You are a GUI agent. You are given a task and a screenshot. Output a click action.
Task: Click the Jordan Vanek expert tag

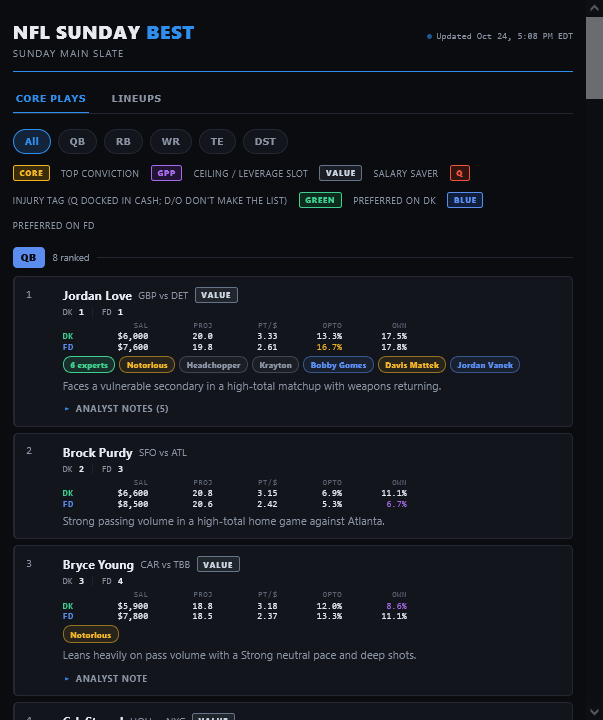point(485,365)
